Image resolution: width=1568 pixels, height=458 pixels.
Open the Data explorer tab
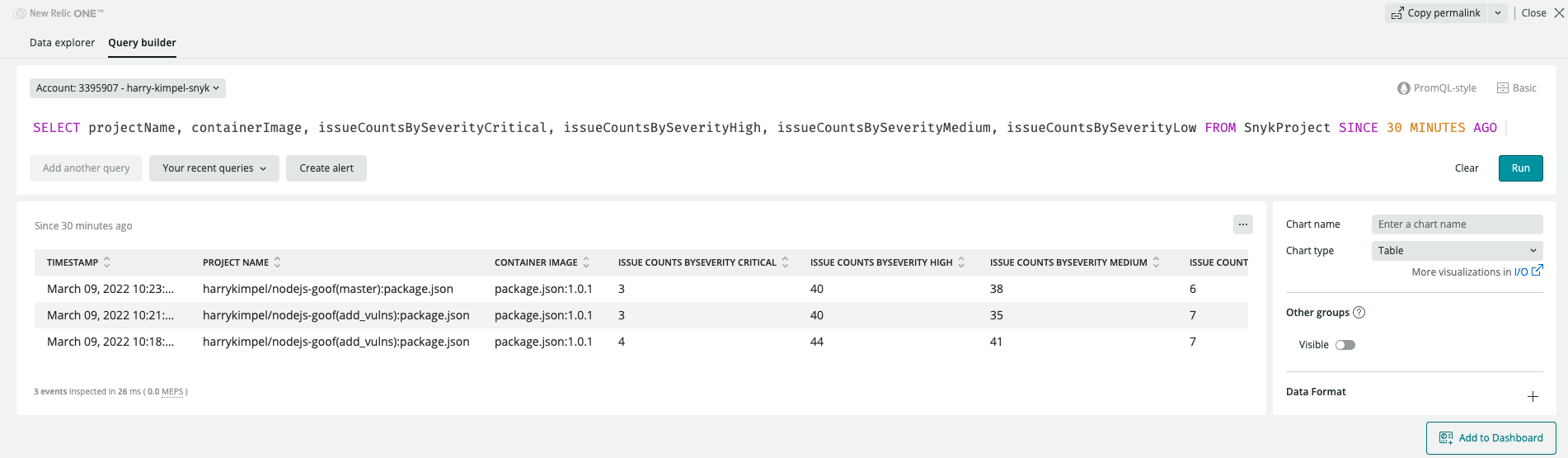pos(62,43)
